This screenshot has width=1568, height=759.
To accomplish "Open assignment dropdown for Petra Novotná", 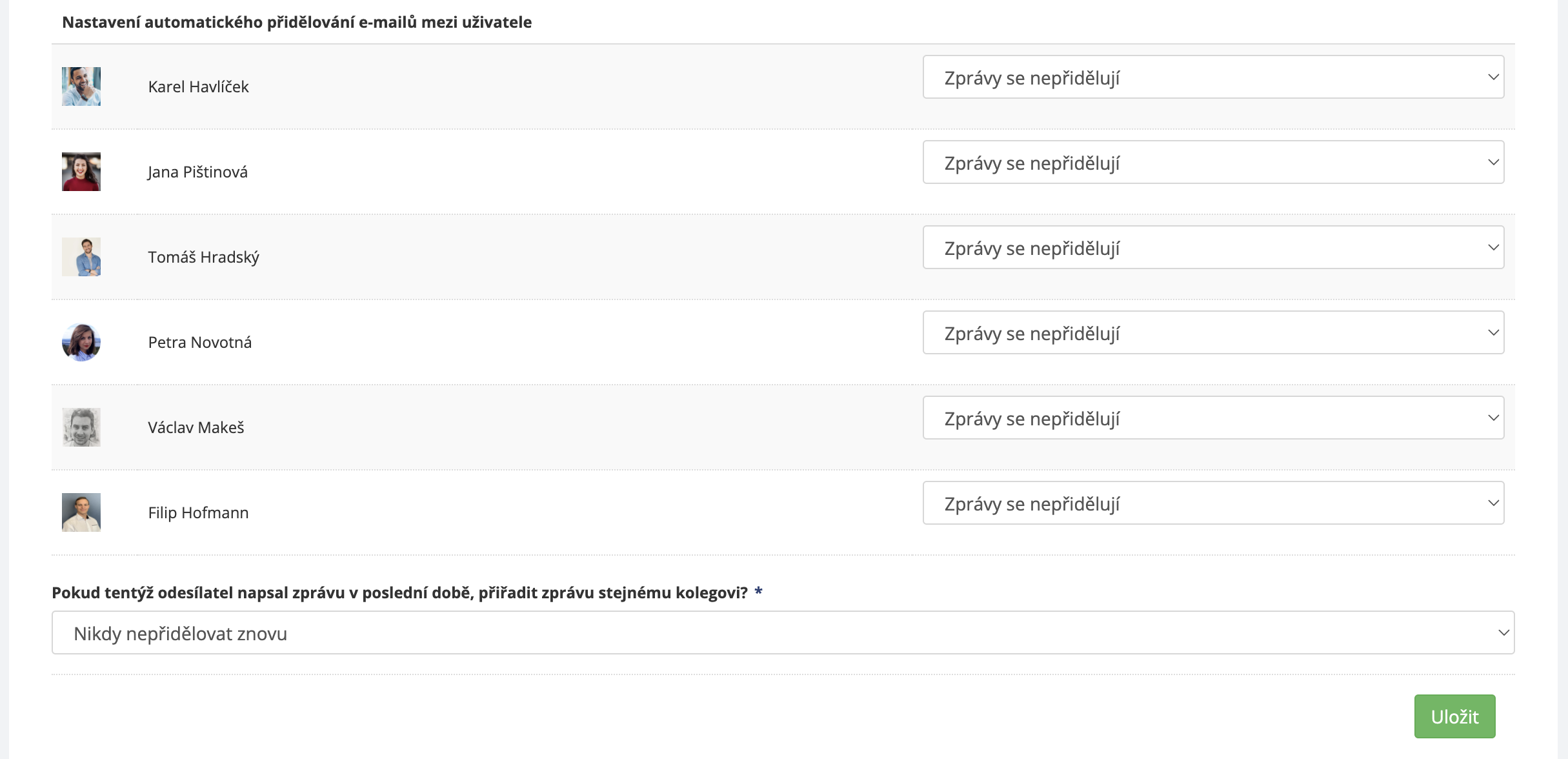I will pyautogui.click(x=1213, y=333).
